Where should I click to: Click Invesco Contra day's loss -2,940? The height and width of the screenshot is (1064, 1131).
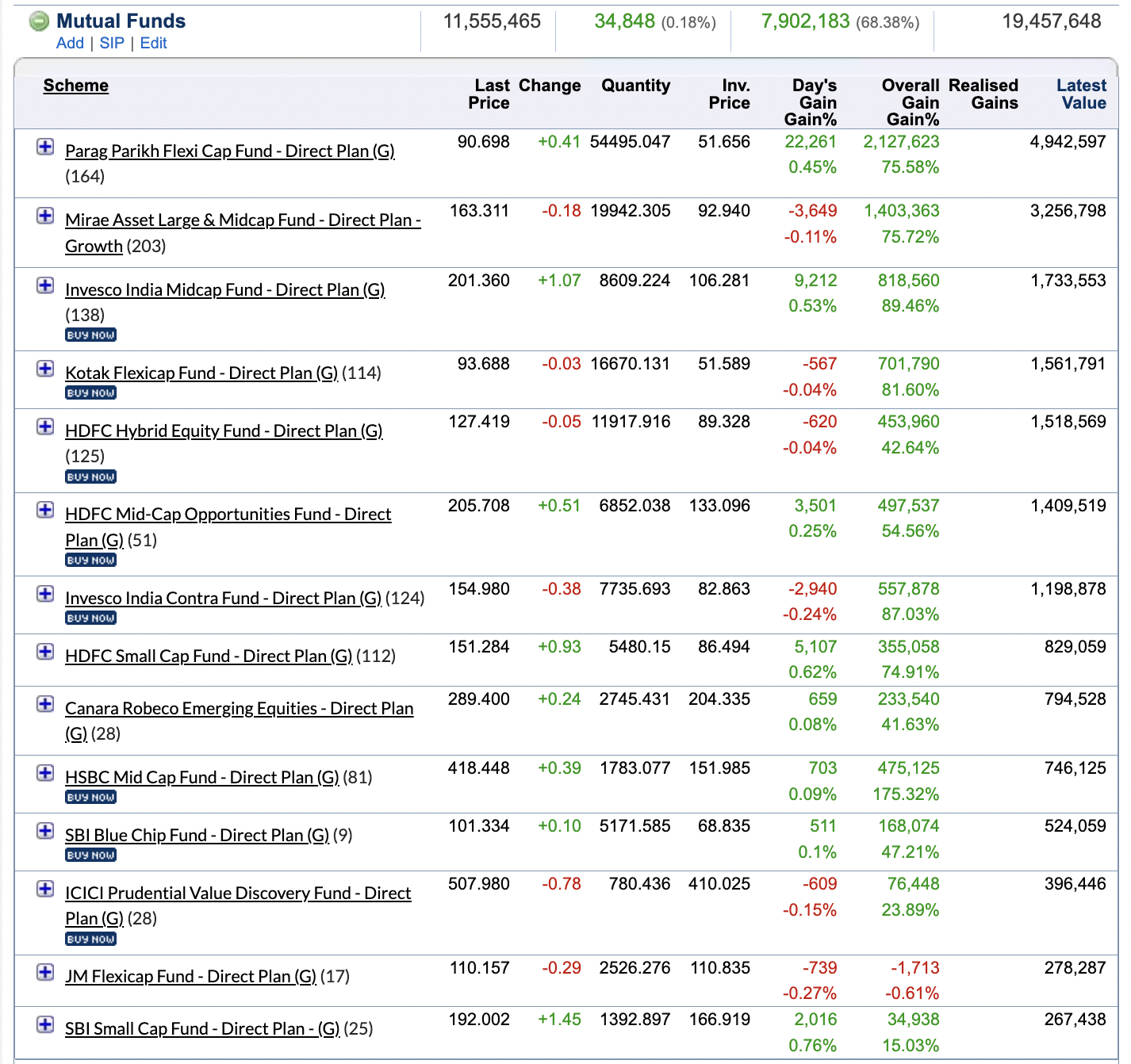pos(813,589)
